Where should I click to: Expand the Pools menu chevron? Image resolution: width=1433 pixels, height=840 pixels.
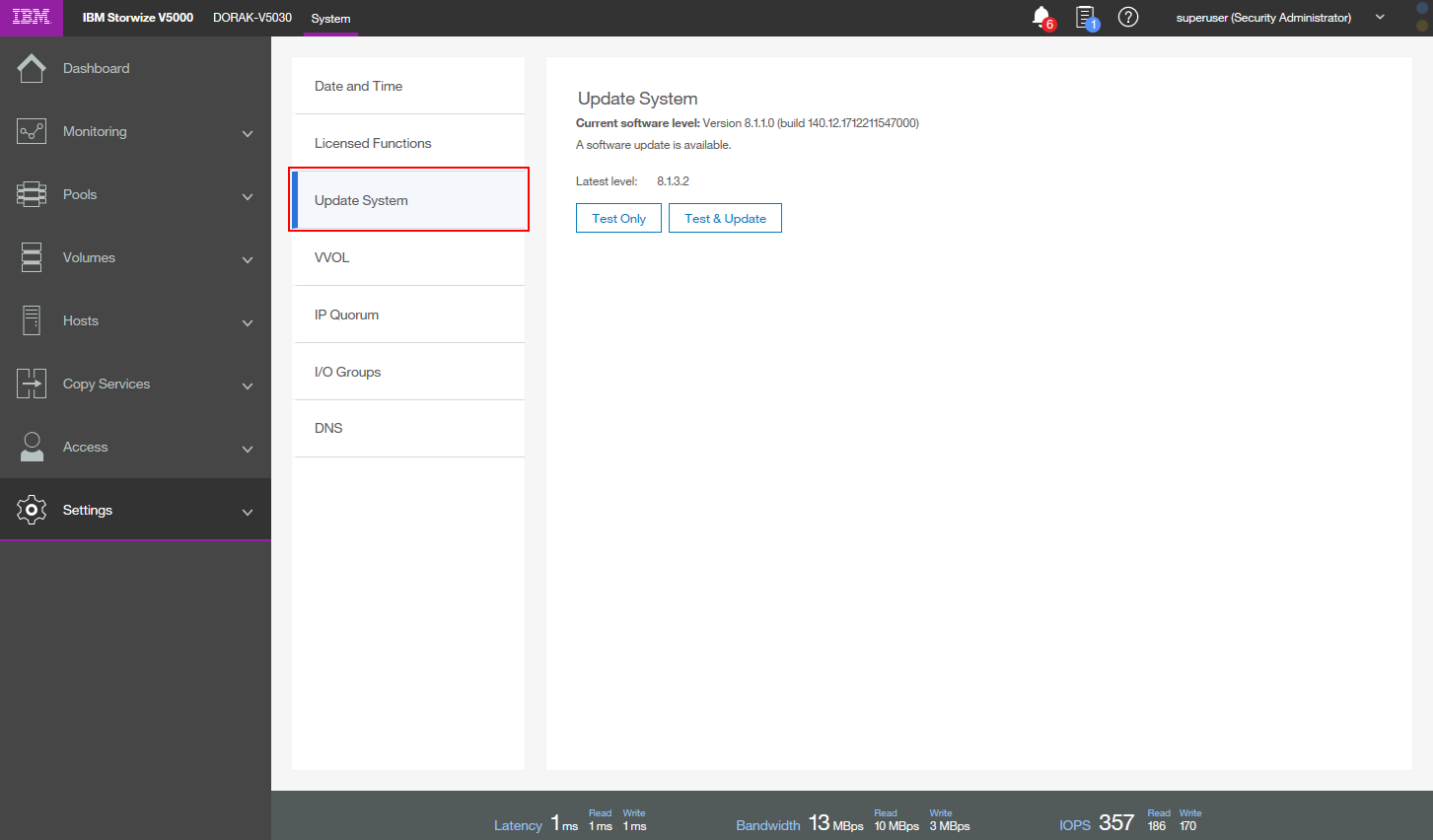[248, 196]
